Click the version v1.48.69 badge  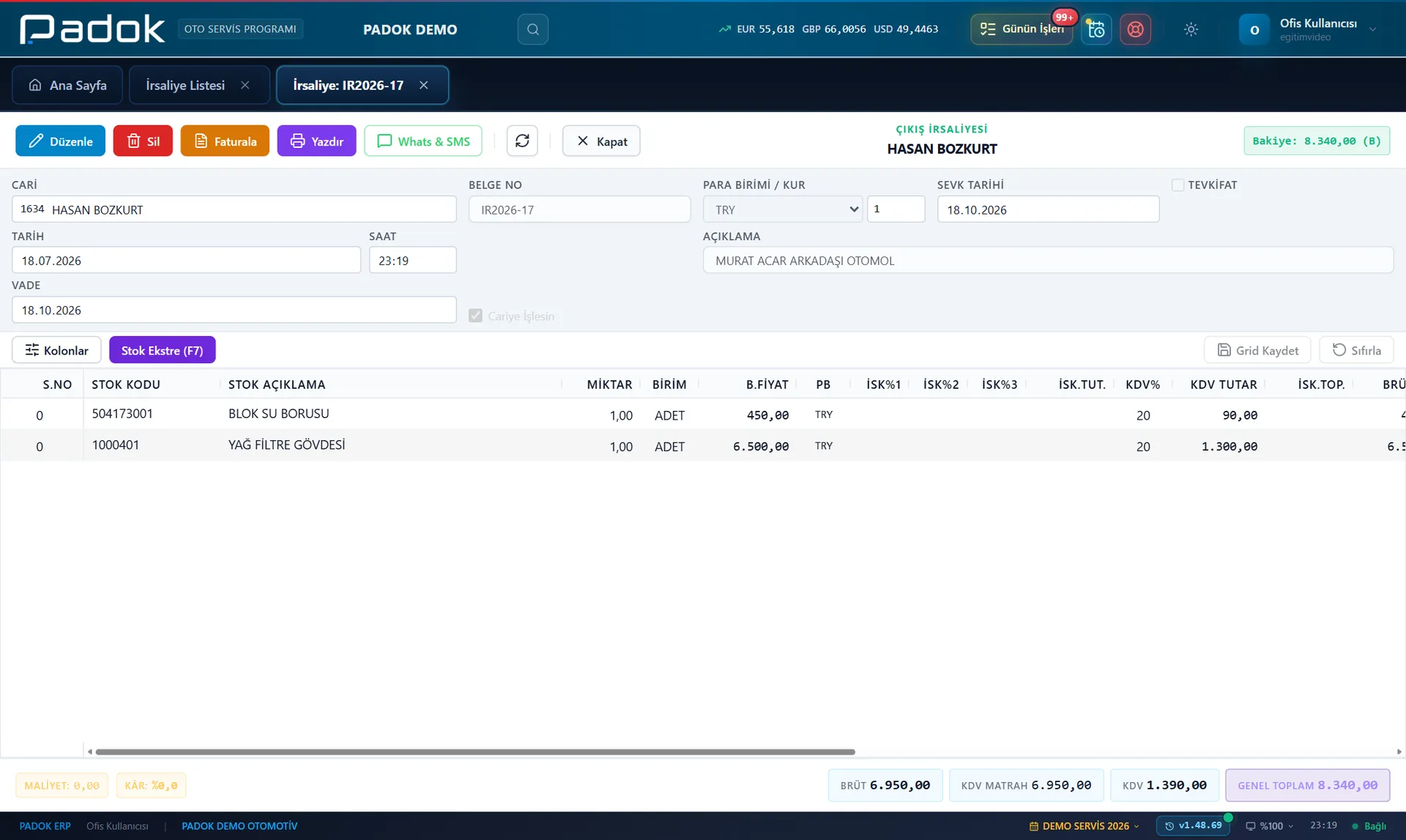(1194, 825)
